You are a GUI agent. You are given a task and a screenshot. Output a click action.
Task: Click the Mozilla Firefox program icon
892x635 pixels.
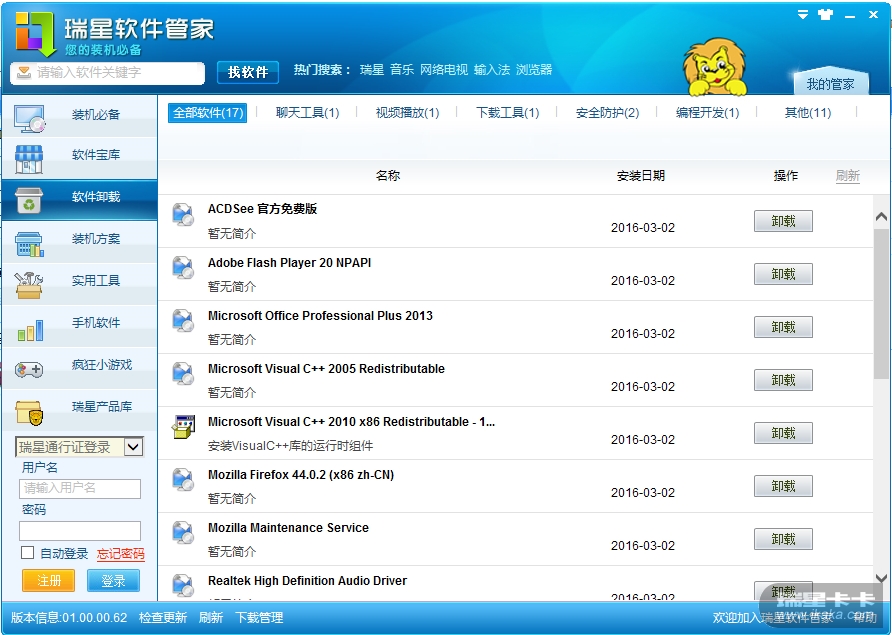pos(183,480)
